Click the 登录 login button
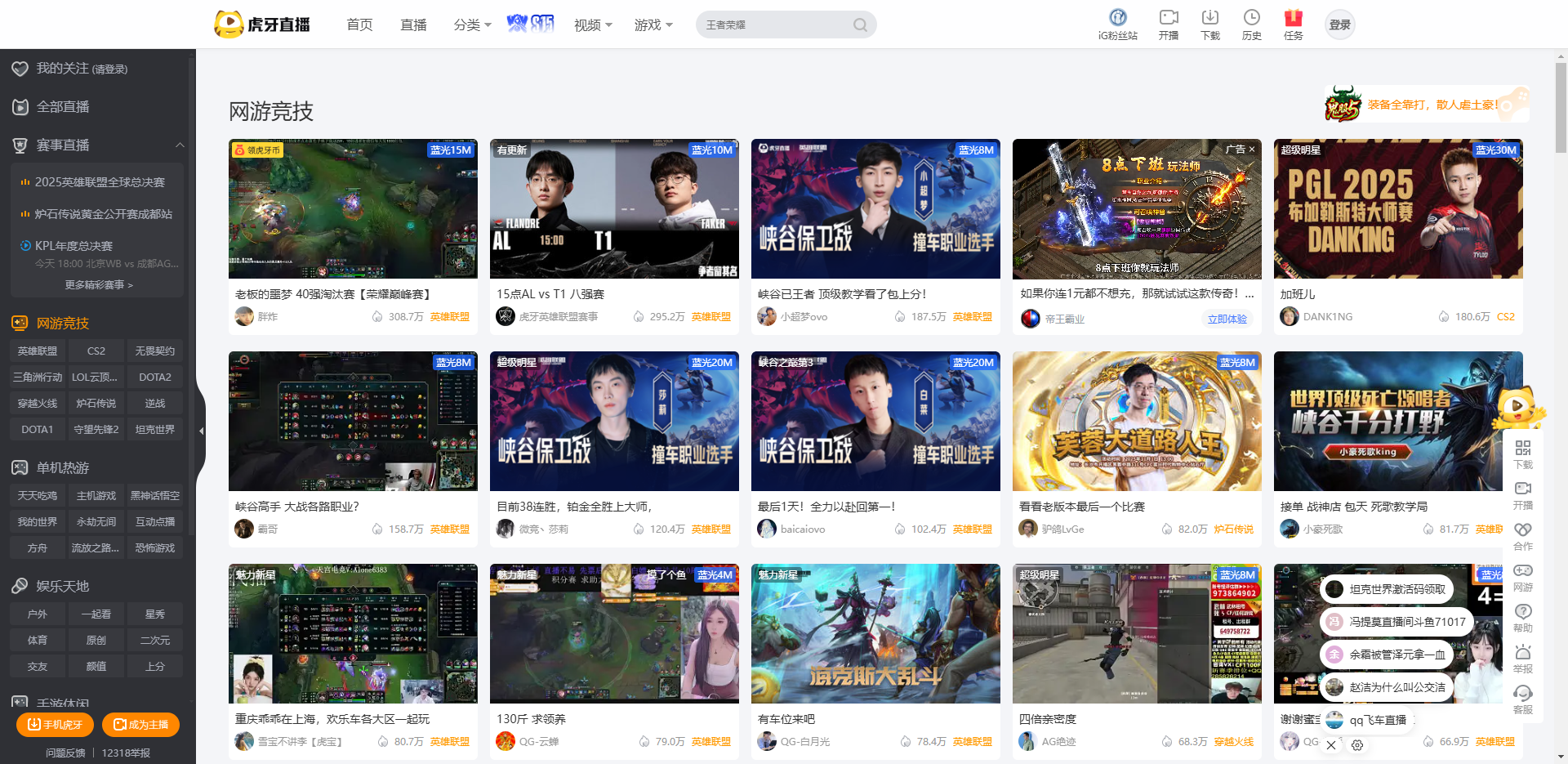This screenshot has height=764, width=1568. 1339,25
